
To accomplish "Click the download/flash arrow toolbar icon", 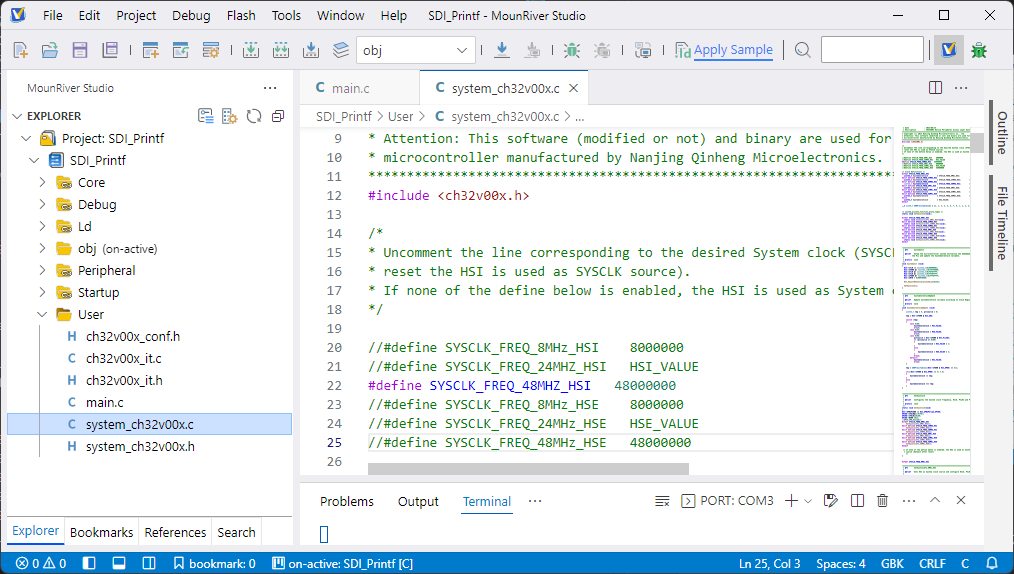I will [502, 50].
